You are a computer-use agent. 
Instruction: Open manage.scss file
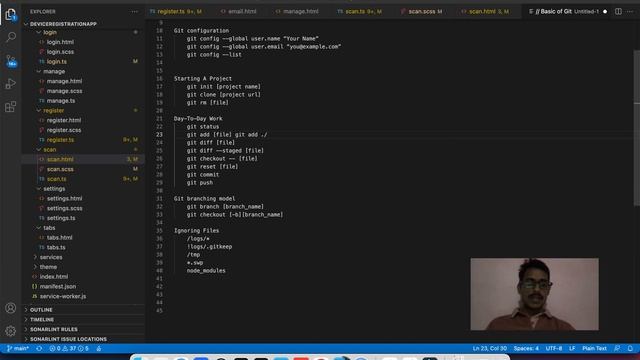click(64, 91)
